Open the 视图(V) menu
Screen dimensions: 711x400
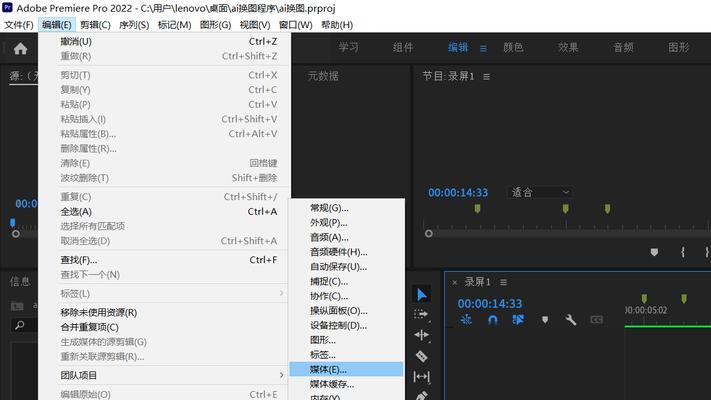click(255, 24)
